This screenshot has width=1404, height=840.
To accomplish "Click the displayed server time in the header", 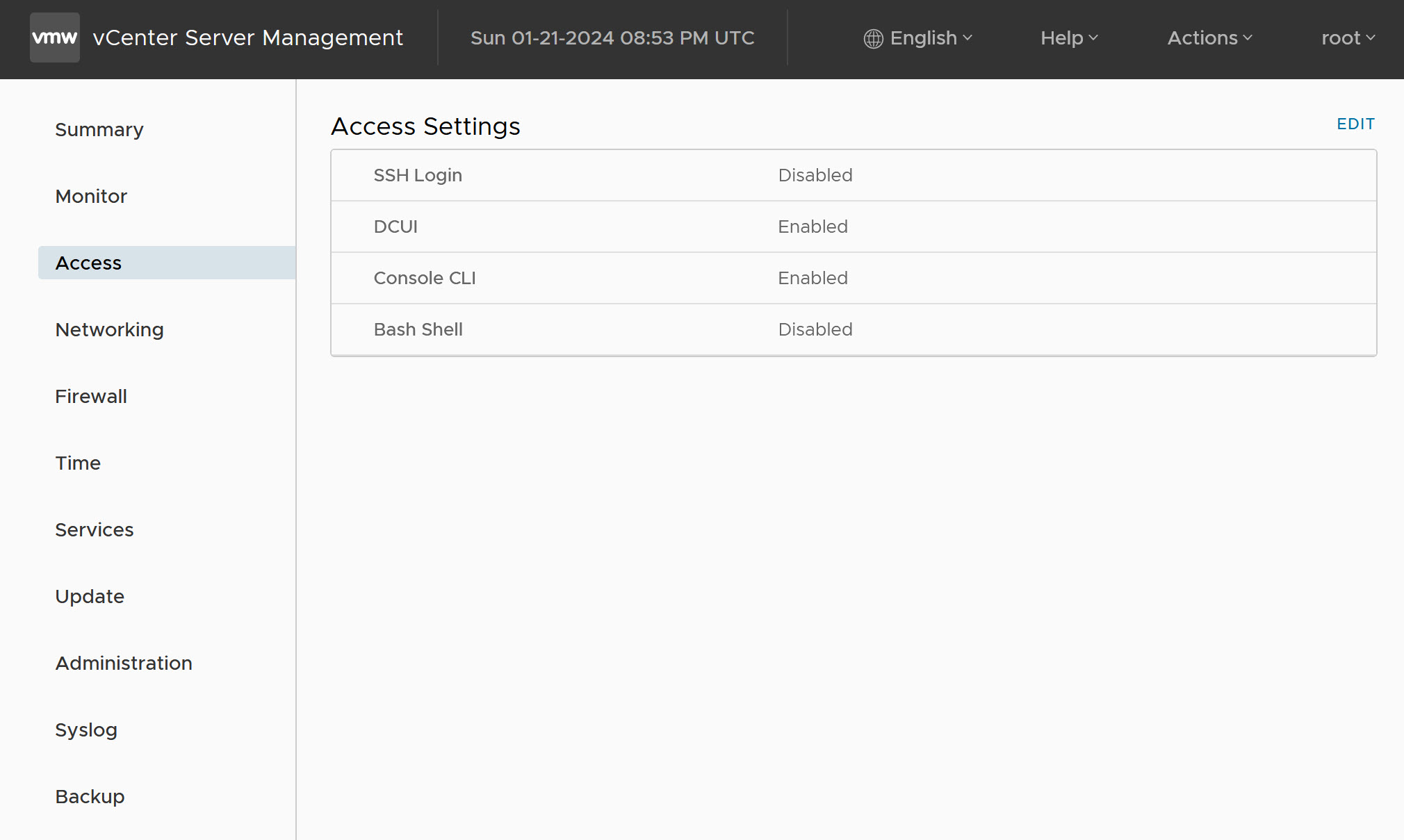I will coord(612,38).
